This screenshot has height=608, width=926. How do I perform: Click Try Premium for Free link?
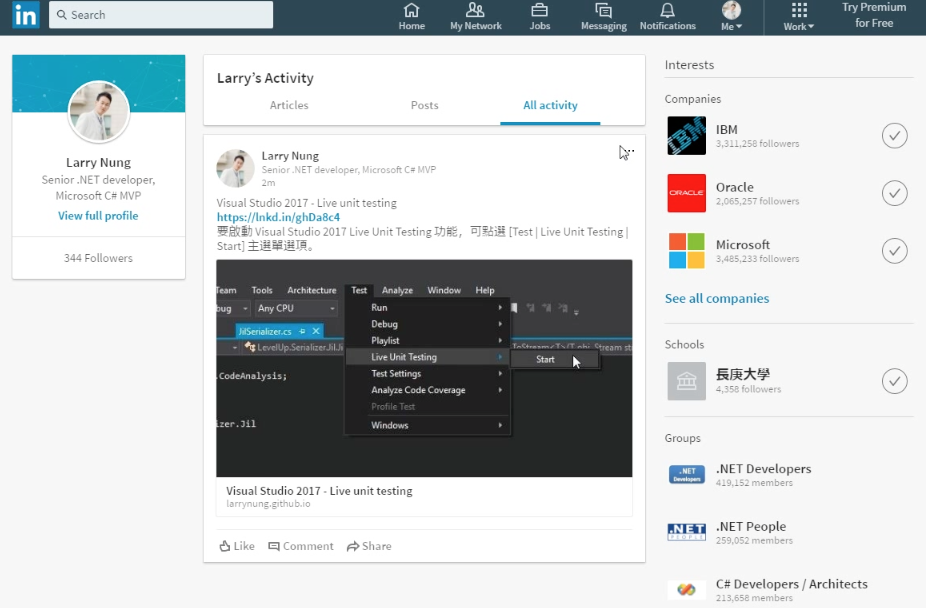pyautogui.click(x=874, y=15)
